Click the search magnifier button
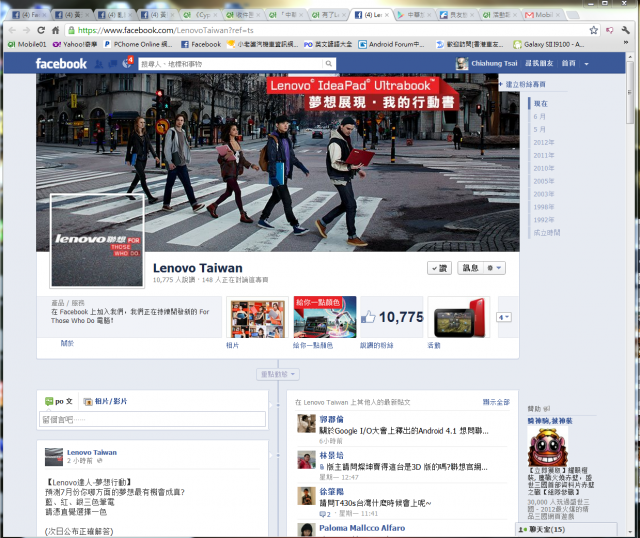 tap(329, 64)
